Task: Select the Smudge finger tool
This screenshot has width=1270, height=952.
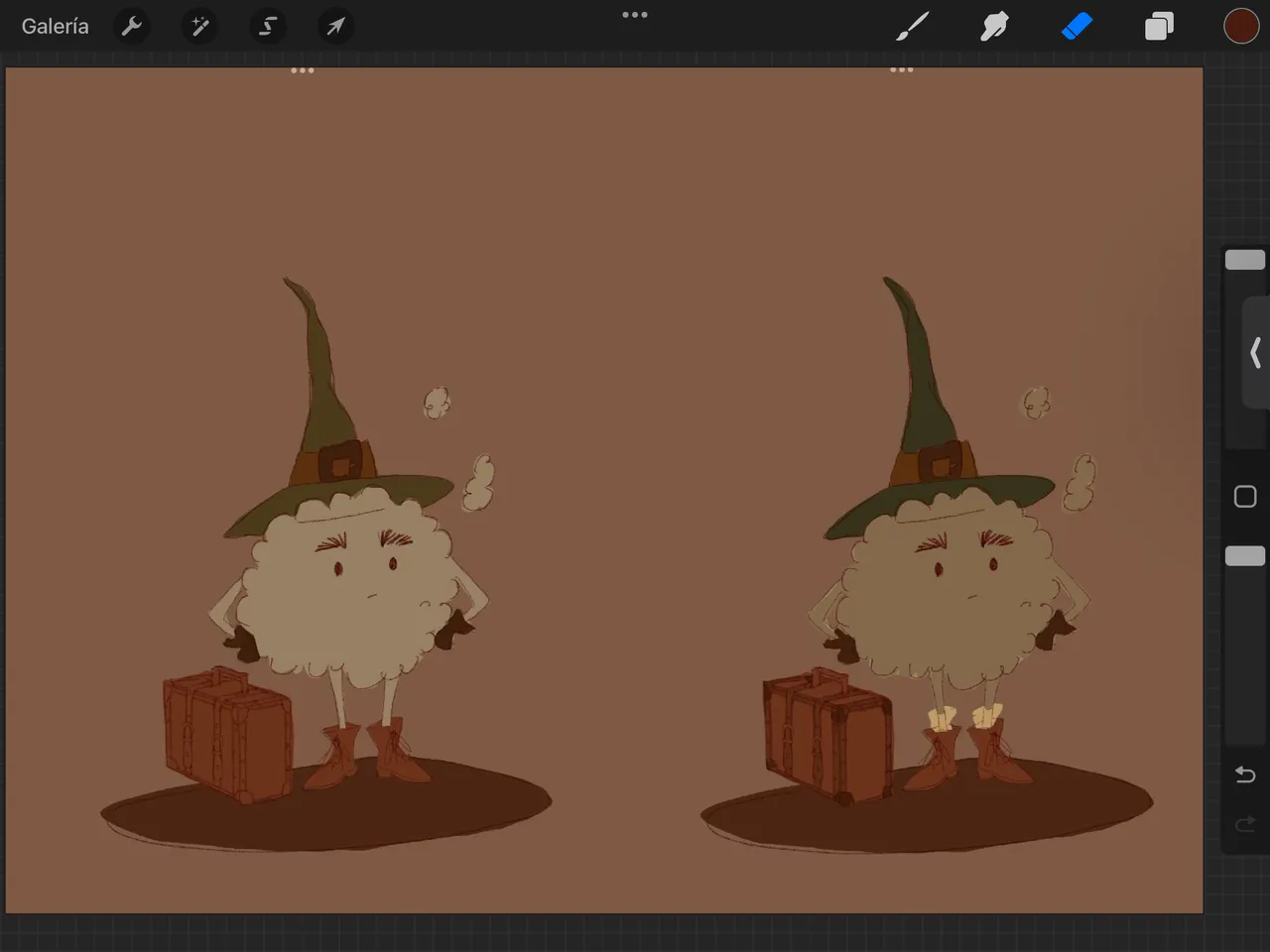Action: coord(994,27)
